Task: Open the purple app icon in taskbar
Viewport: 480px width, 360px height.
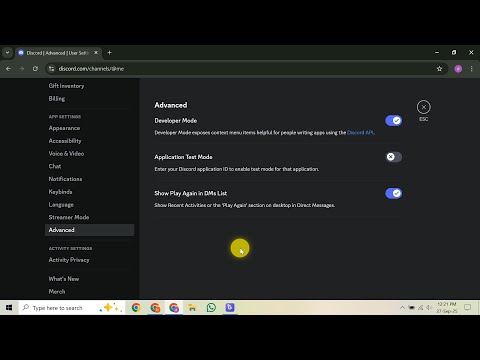Action: pyautogui.click(x=230, y=308)
